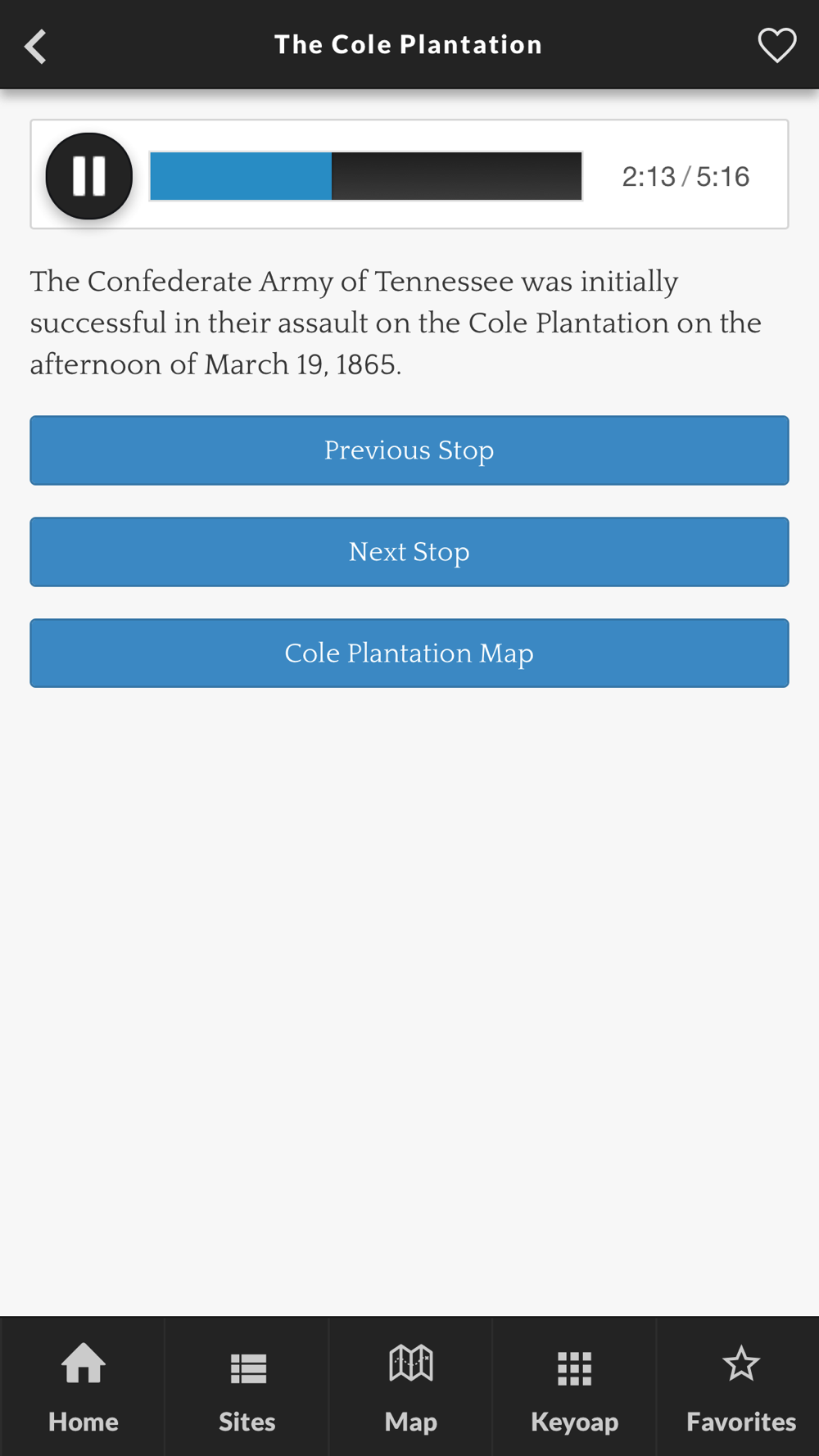Click the Confederate Army description text
This screenshot has height=1456, width=819.
[x=396, y=323]
